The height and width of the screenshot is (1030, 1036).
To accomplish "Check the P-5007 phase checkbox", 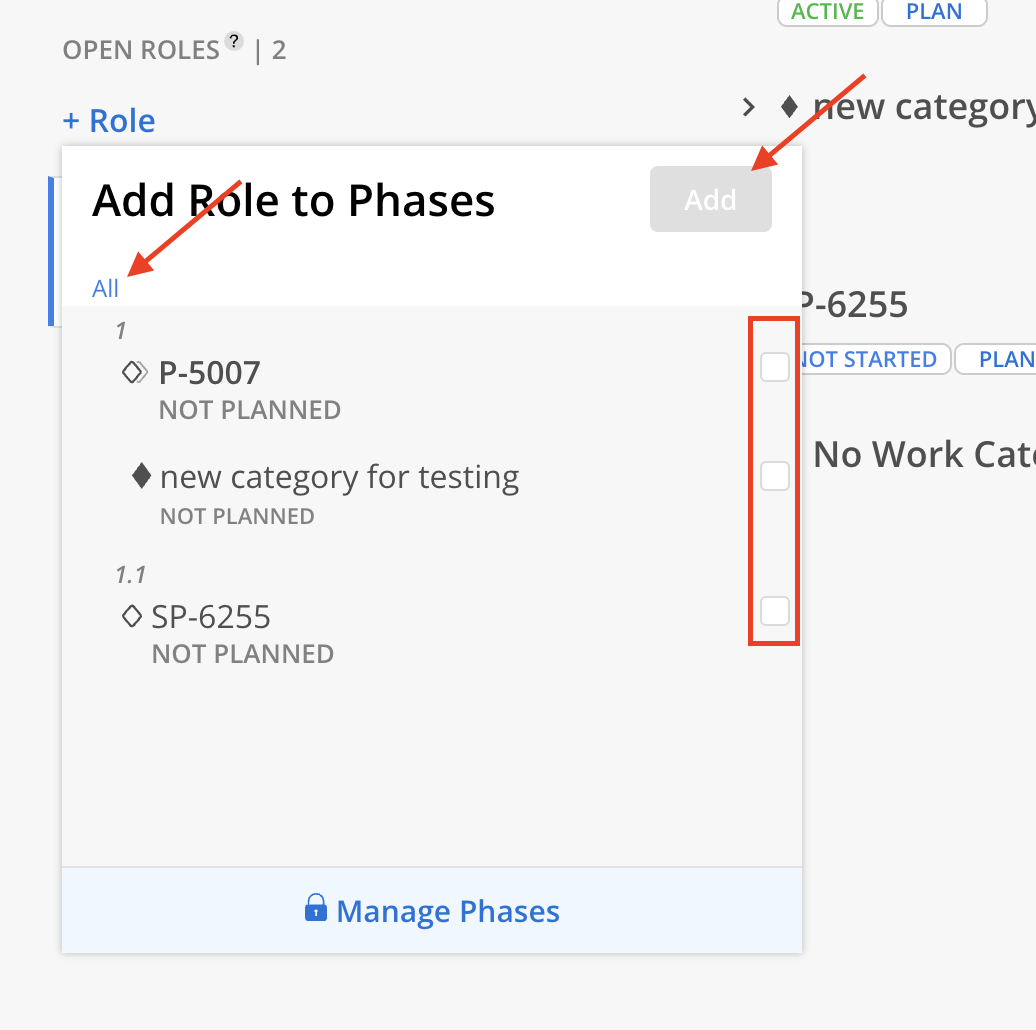I will [x=775, y=367].
